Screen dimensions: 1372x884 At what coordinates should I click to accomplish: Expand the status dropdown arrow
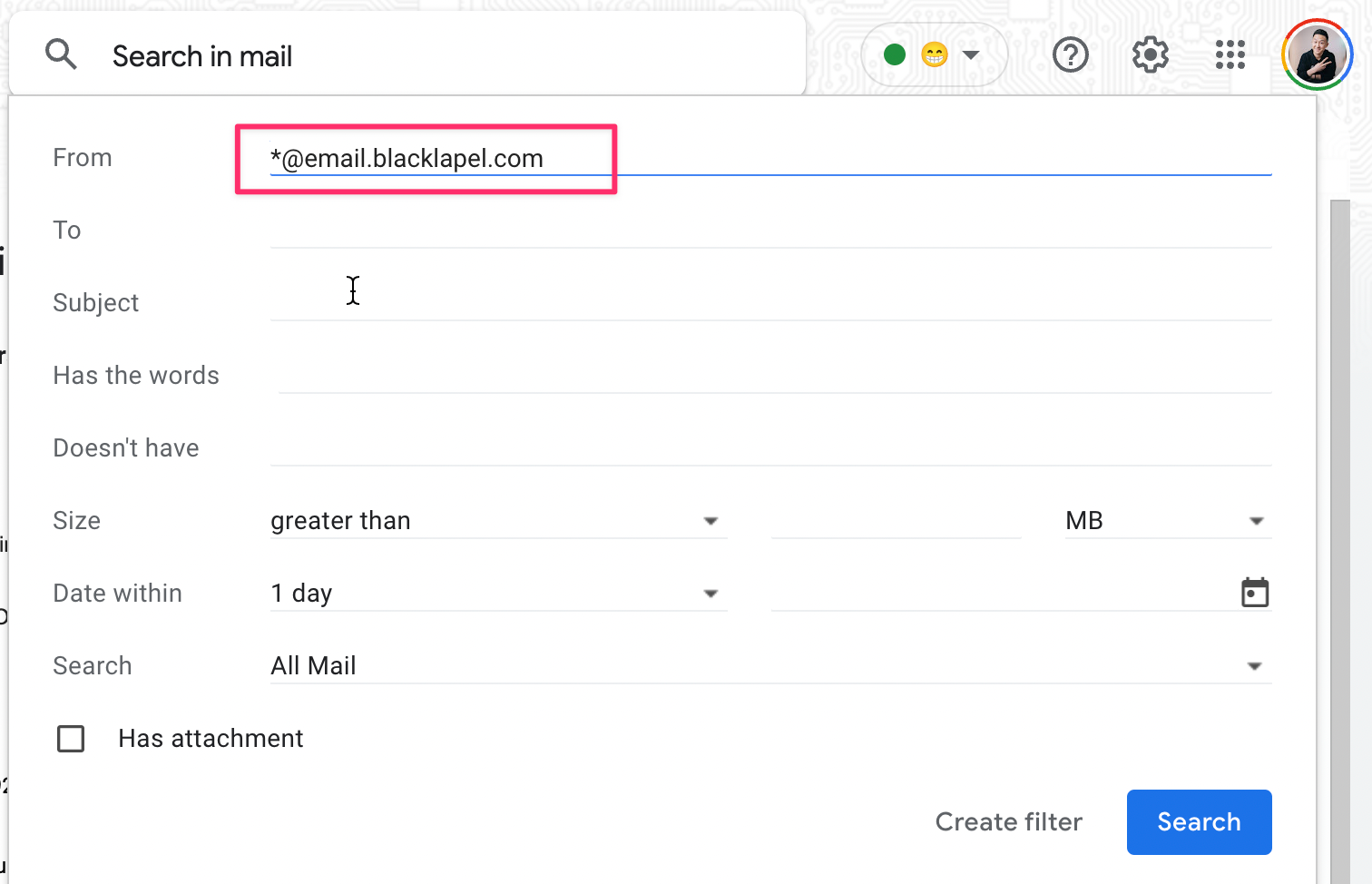pyautogui.click(x=971, y=55)
